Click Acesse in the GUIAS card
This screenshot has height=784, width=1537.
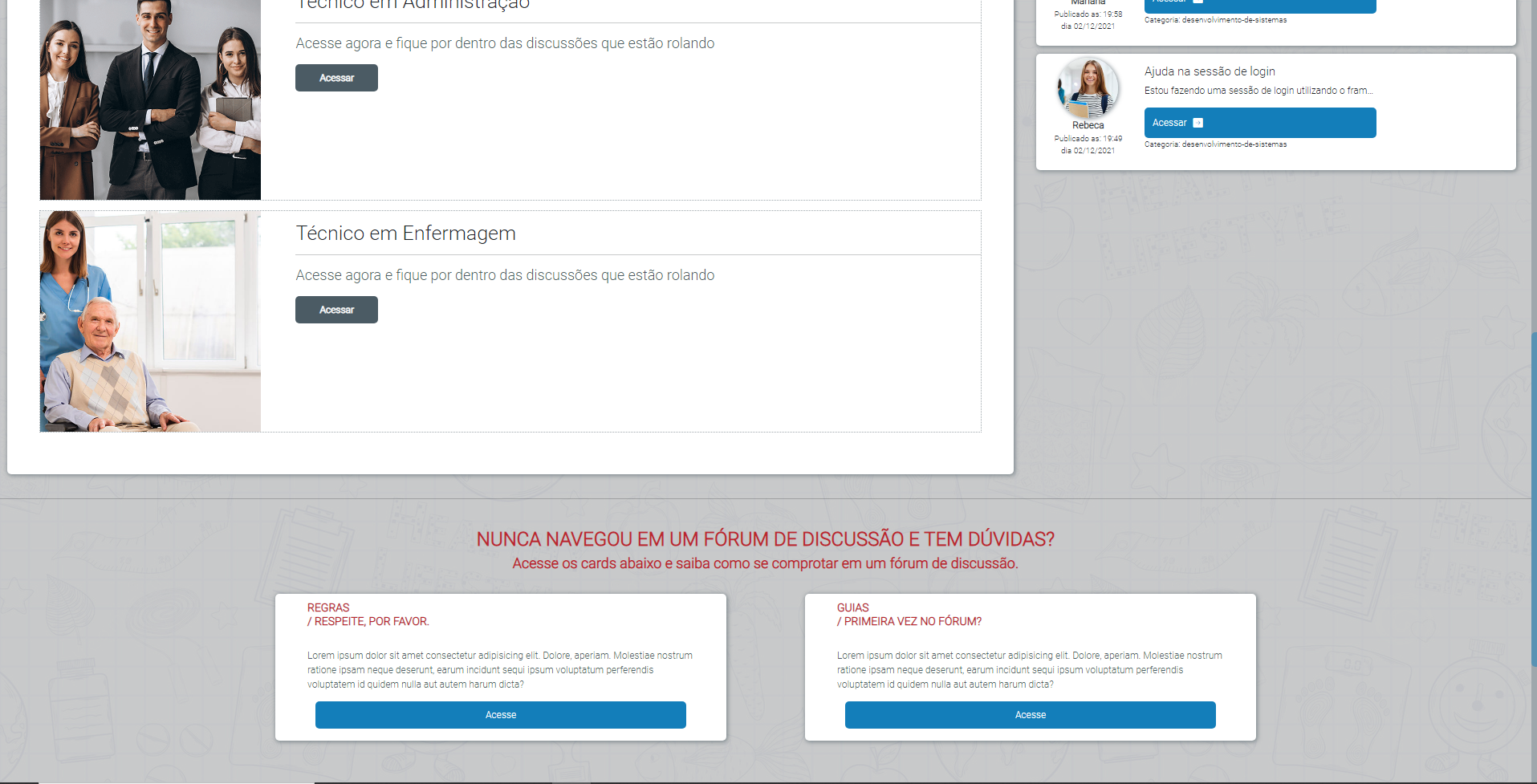1031,715
